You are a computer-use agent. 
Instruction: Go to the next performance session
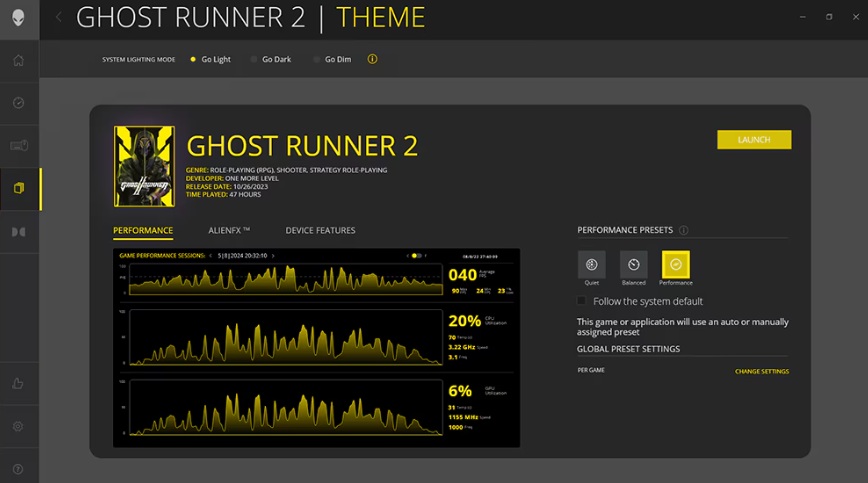(273, 256)
